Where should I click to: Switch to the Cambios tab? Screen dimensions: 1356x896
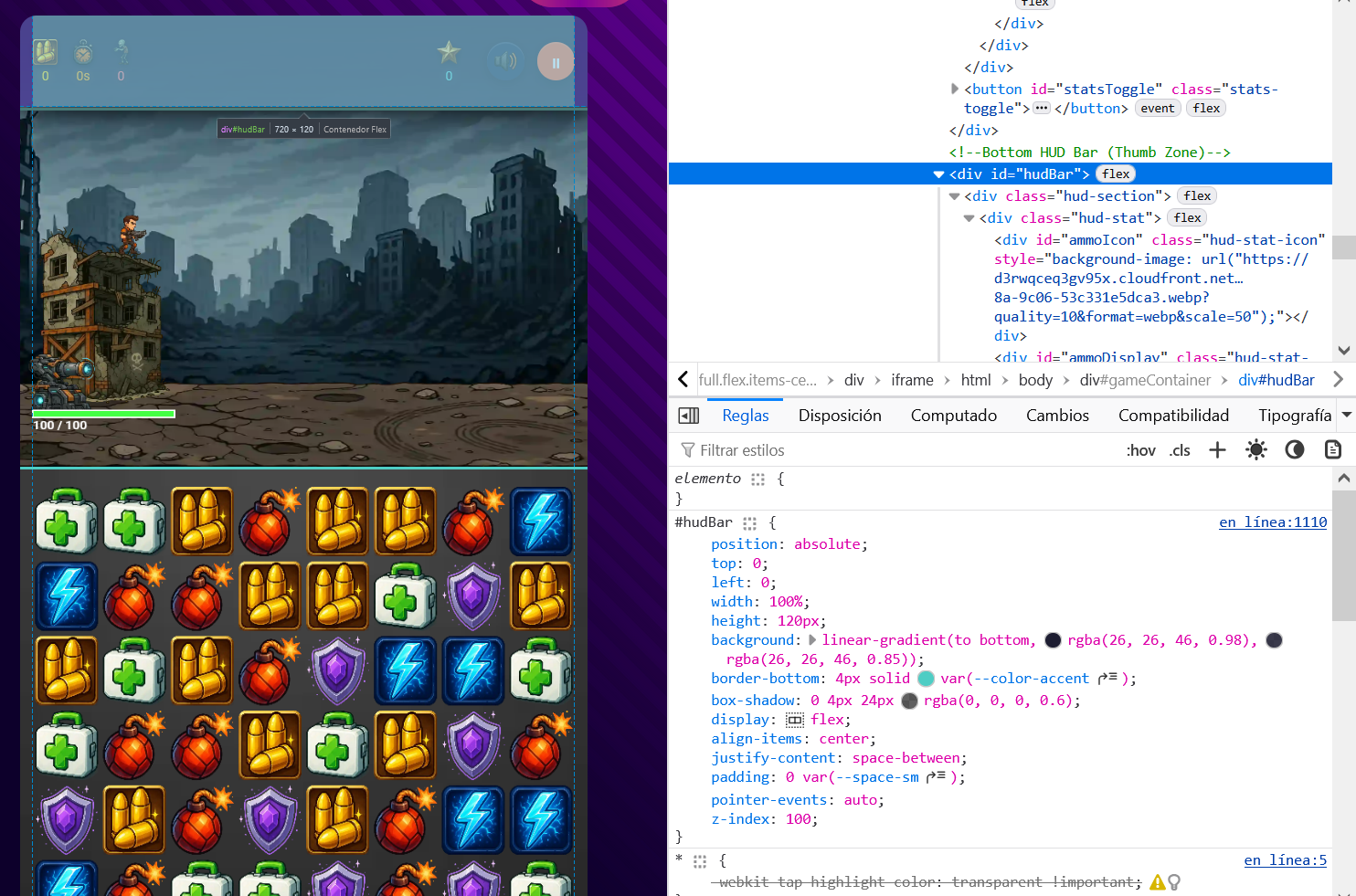coord(1057,416)
